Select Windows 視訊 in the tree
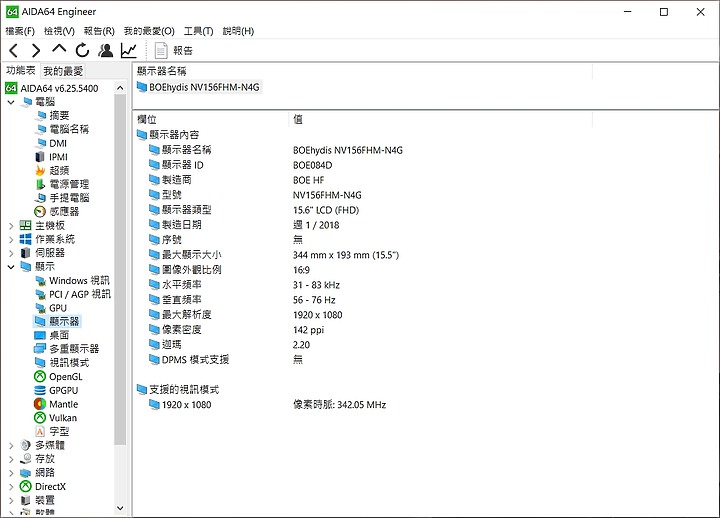 point(79,280)
